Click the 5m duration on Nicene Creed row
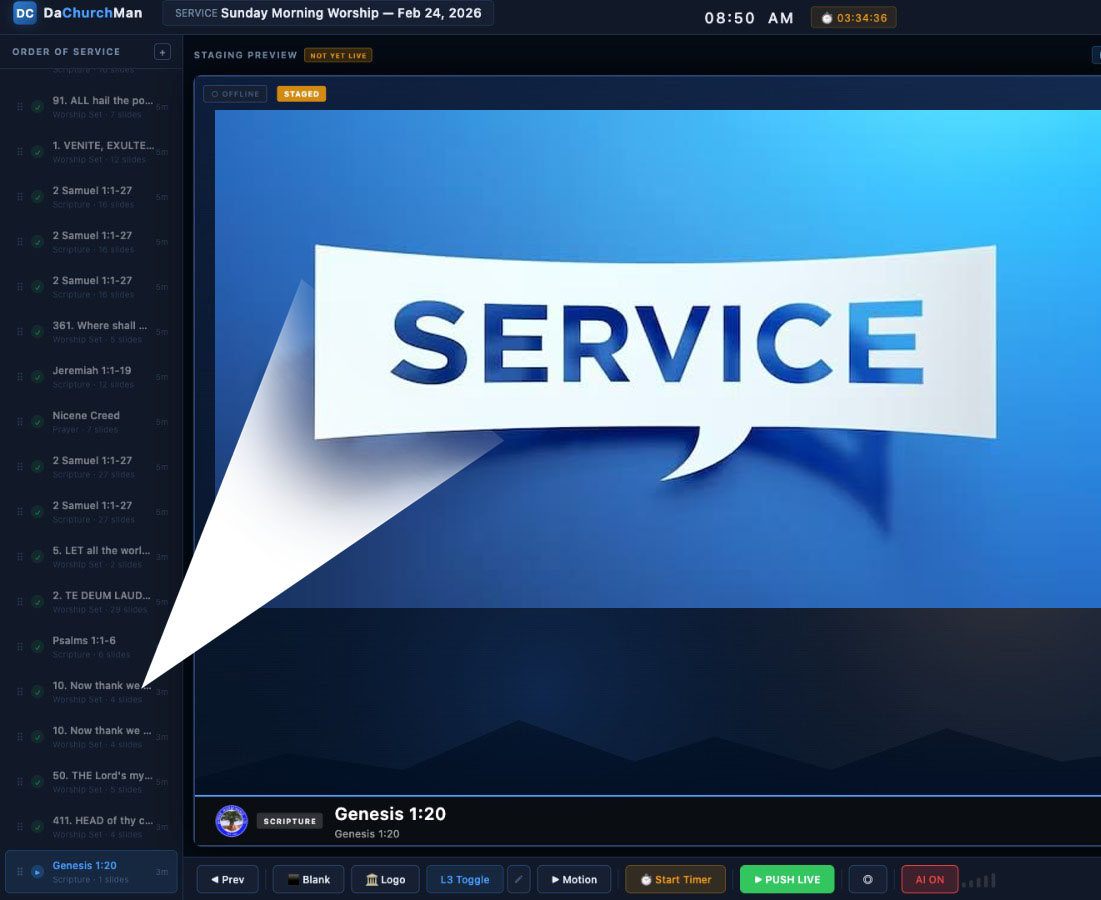Viewport: 1101px width, 900px height. (161, 422)
